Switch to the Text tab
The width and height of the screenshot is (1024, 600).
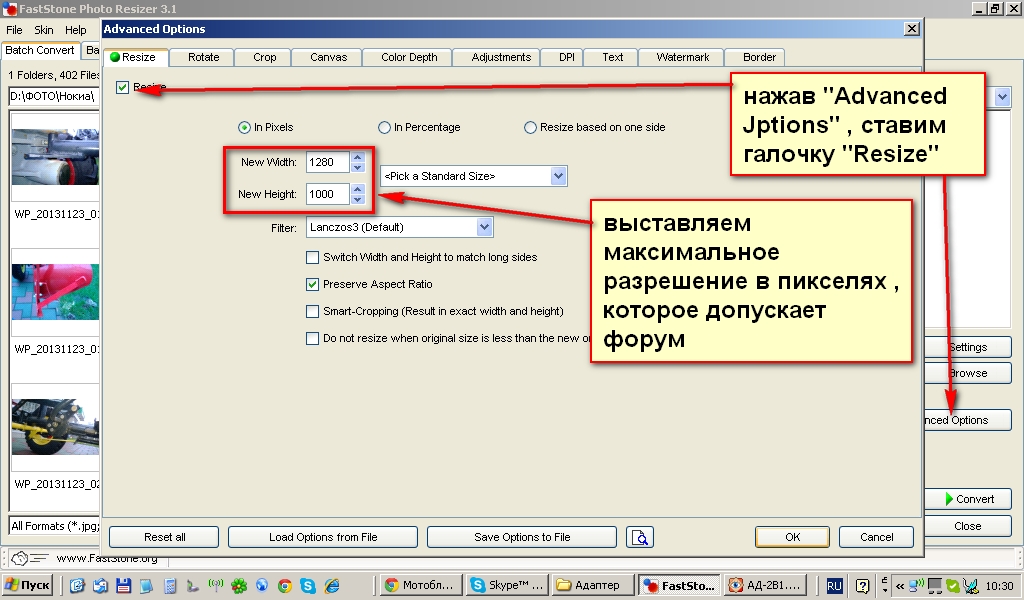(x=613, y=57)
